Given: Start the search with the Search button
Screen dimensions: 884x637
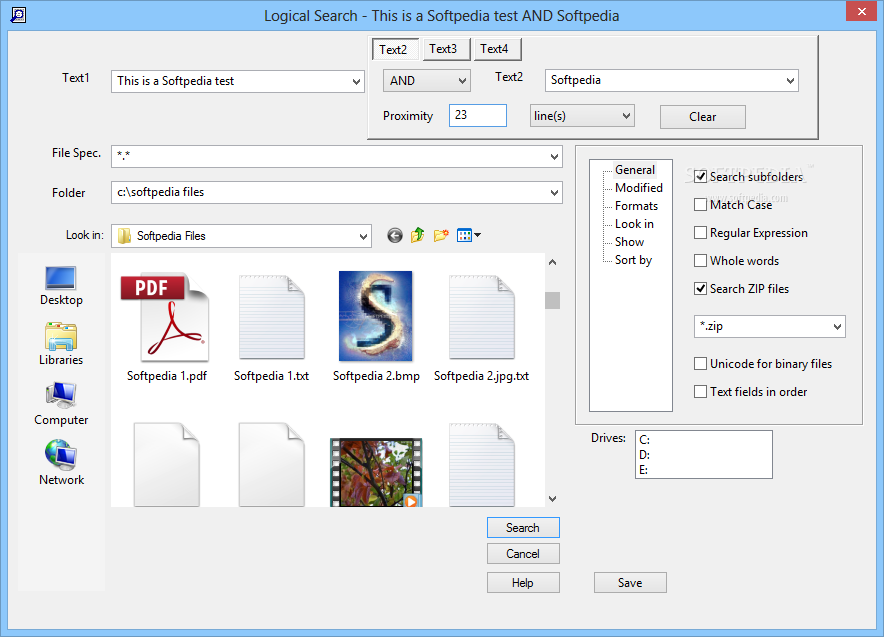Looking at the screenshot, I should [x=523, y=528].
